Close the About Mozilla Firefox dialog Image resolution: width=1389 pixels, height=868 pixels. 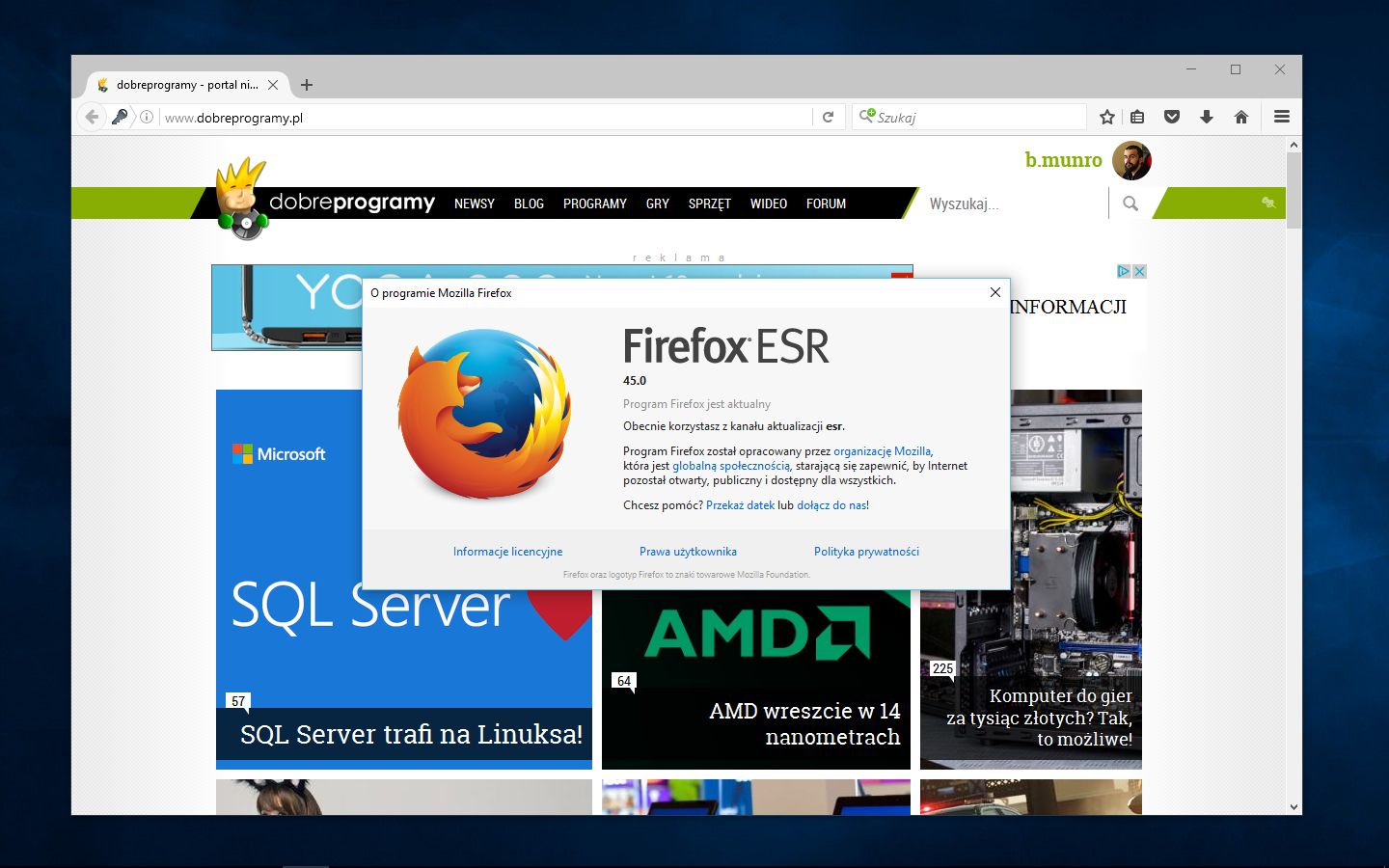click(995, 292)
